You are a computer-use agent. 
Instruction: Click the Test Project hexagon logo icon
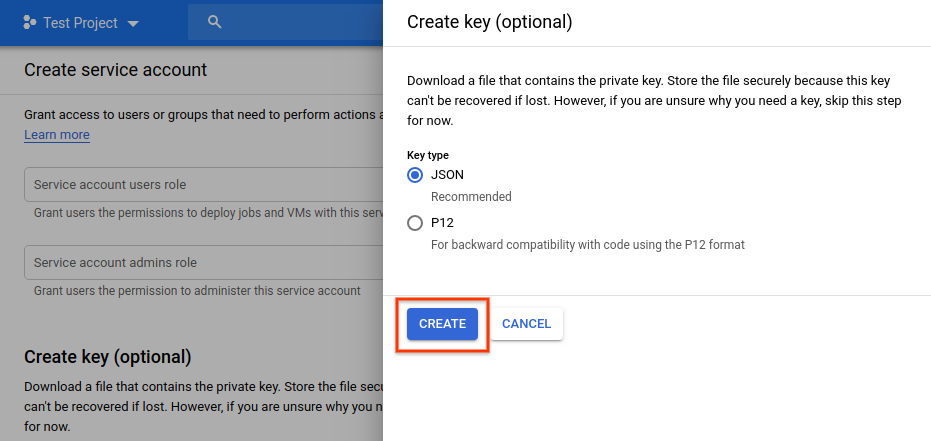pyautogui.click(x=30, y=22)
